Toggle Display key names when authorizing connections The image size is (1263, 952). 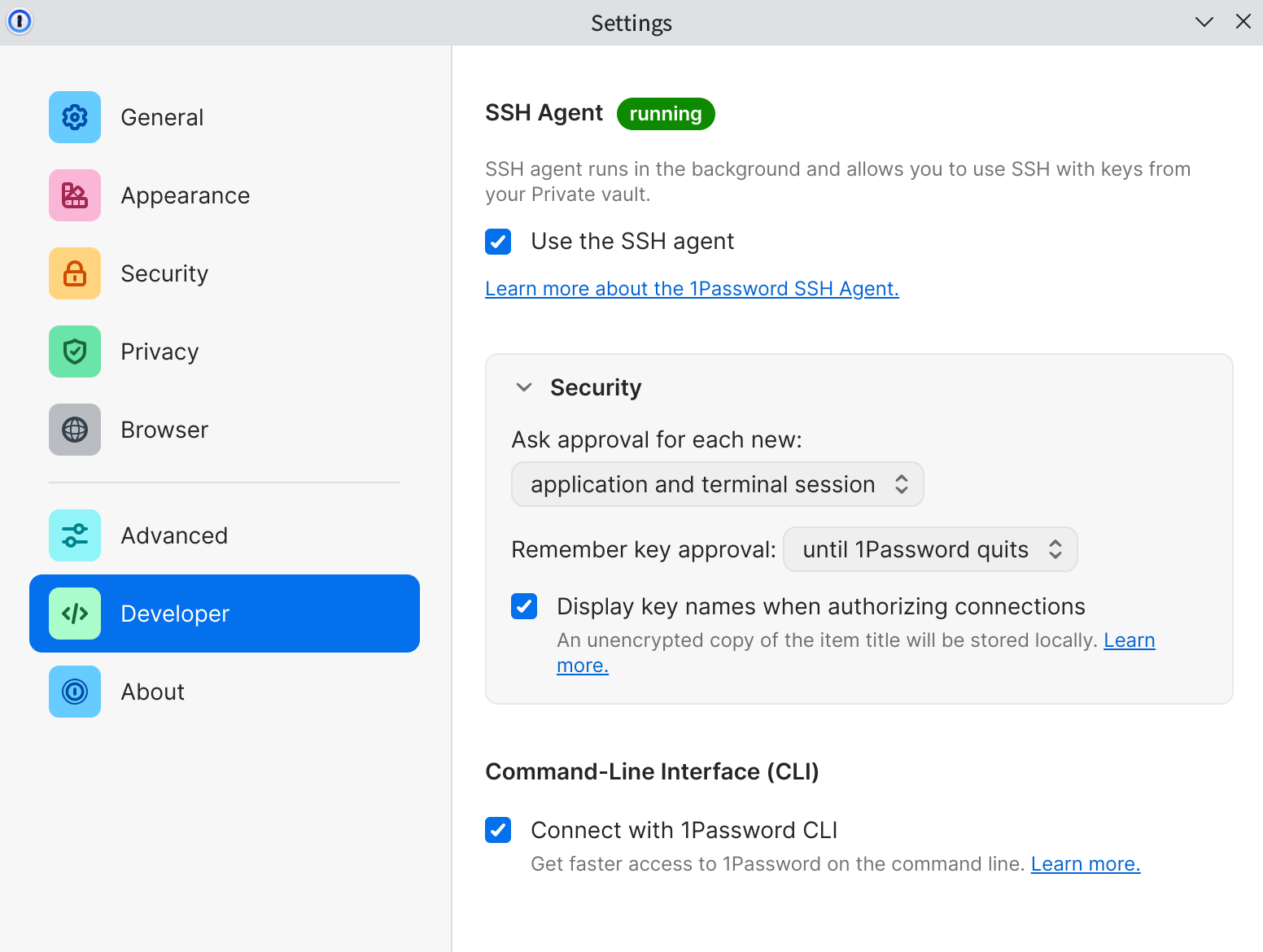(524, 606)
